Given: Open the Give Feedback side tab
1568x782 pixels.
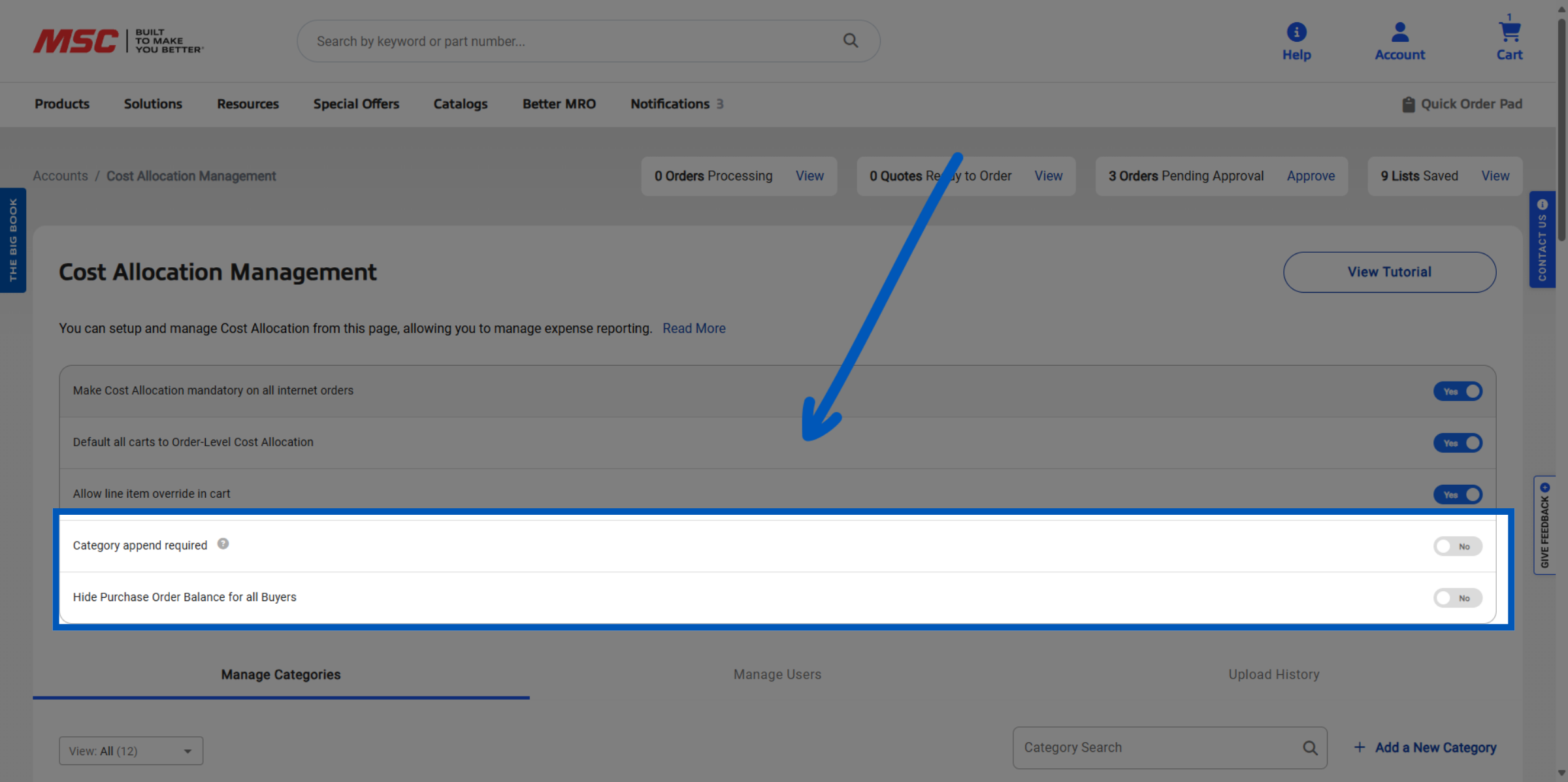Looking at the screenshot, I should (x=1544, y=525).
